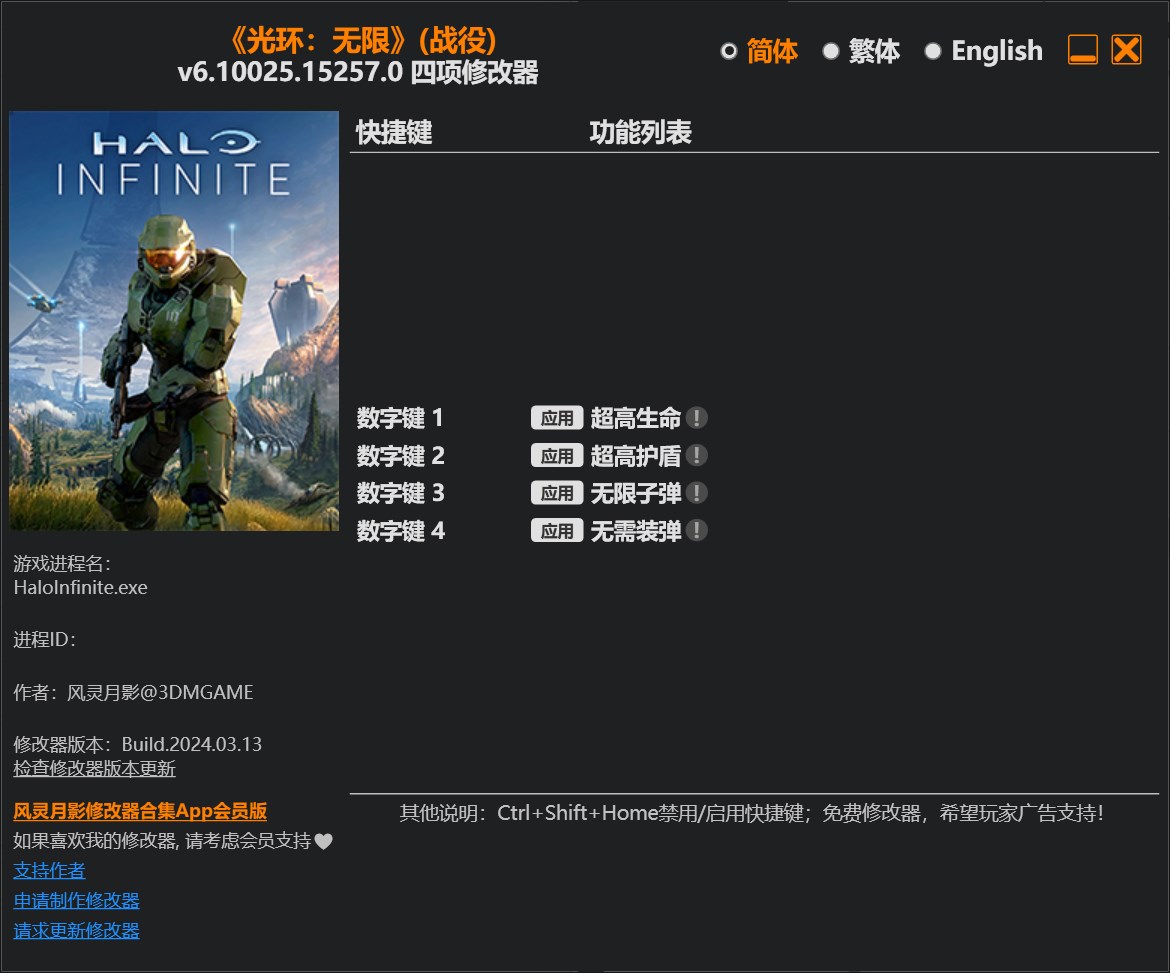
Task: Apply the 无需装弹 cheat
Action: (557, 531)
